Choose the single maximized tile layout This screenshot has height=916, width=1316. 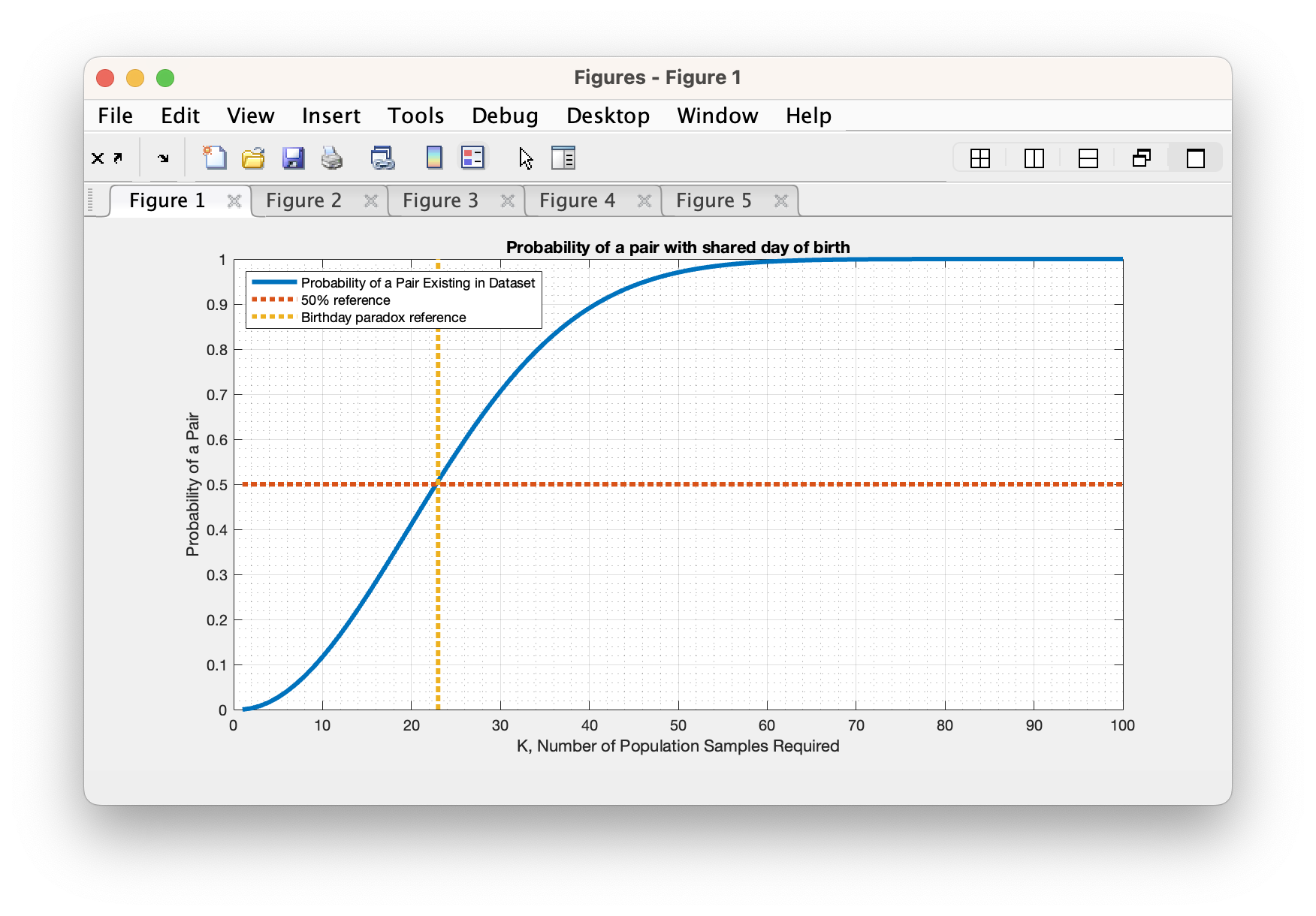(x=1196, y=158)
